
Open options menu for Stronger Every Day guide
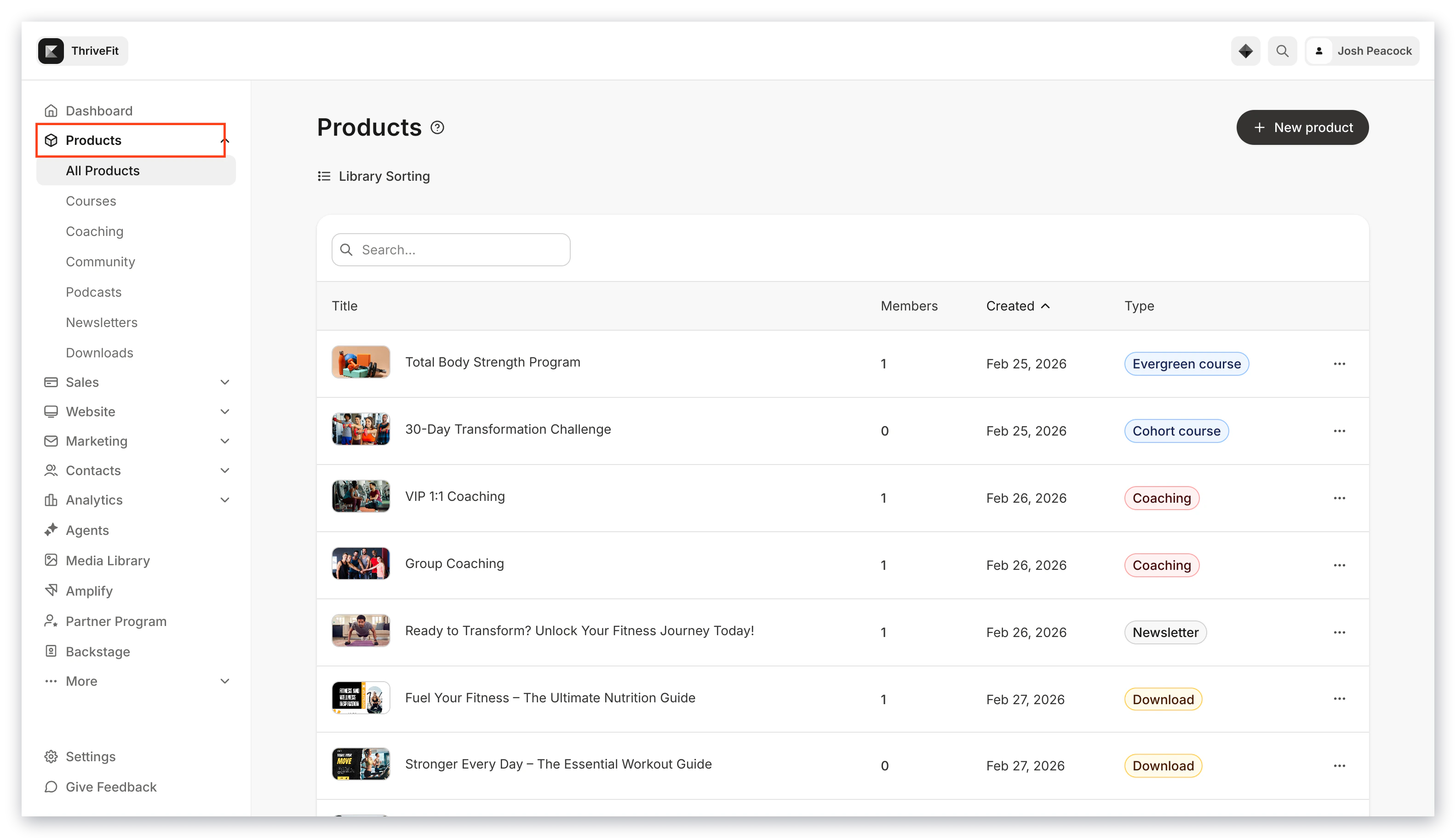tap(1339, 766)
